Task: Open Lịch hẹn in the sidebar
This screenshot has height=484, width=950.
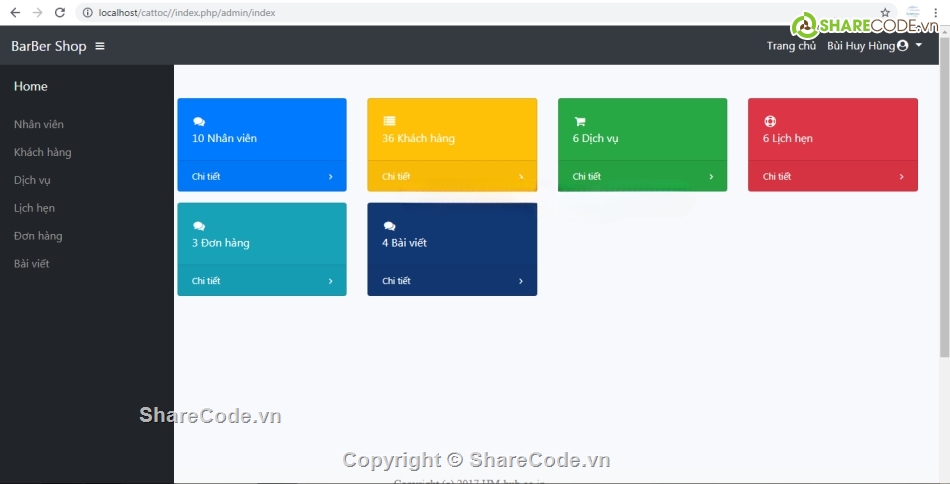Action: pos(34,208)
